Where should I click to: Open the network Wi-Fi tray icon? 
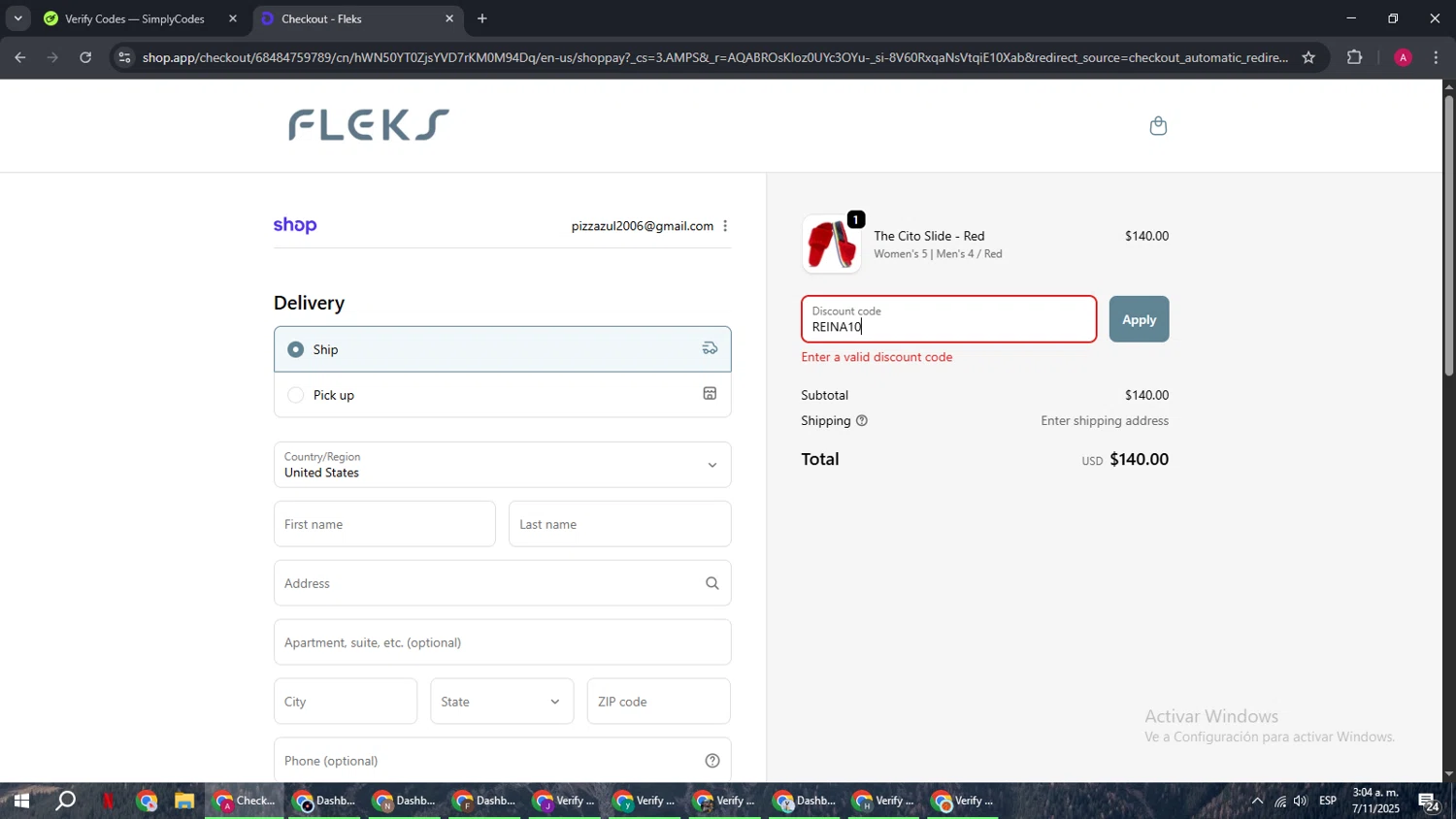point(1280,802)
